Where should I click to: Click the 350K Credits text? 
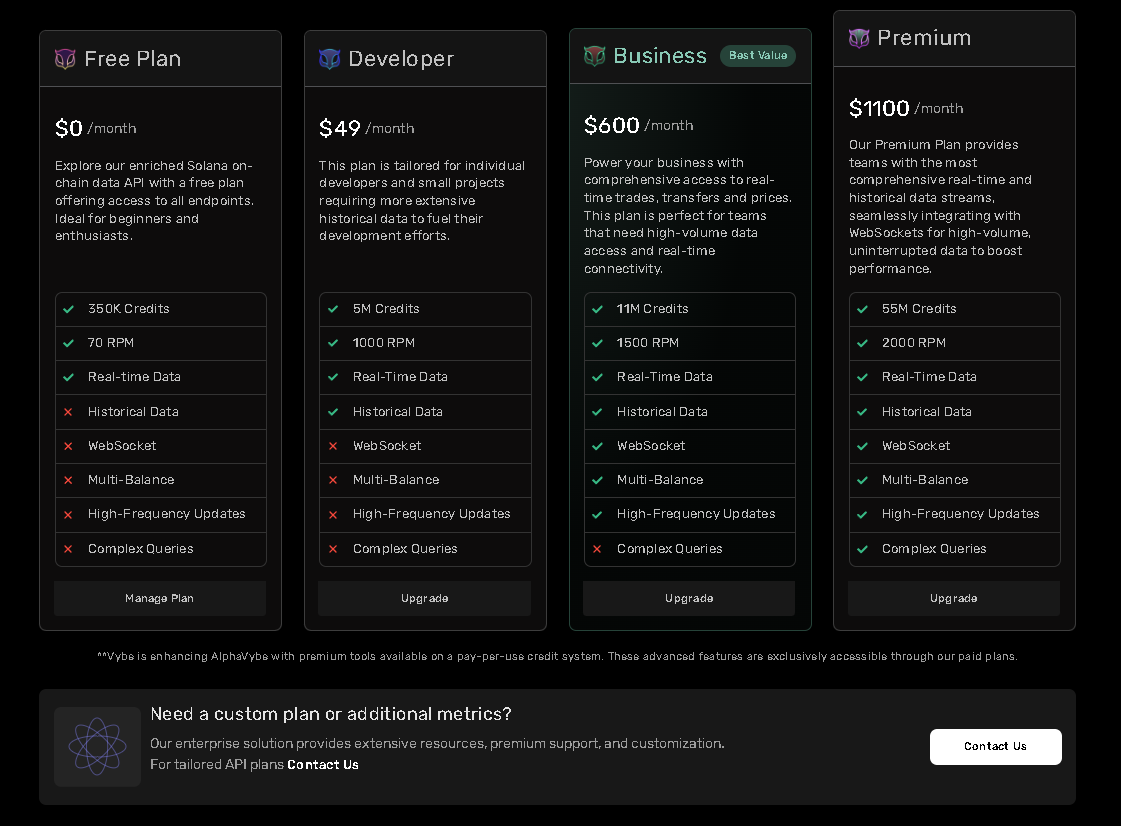(x=129, y=309)
